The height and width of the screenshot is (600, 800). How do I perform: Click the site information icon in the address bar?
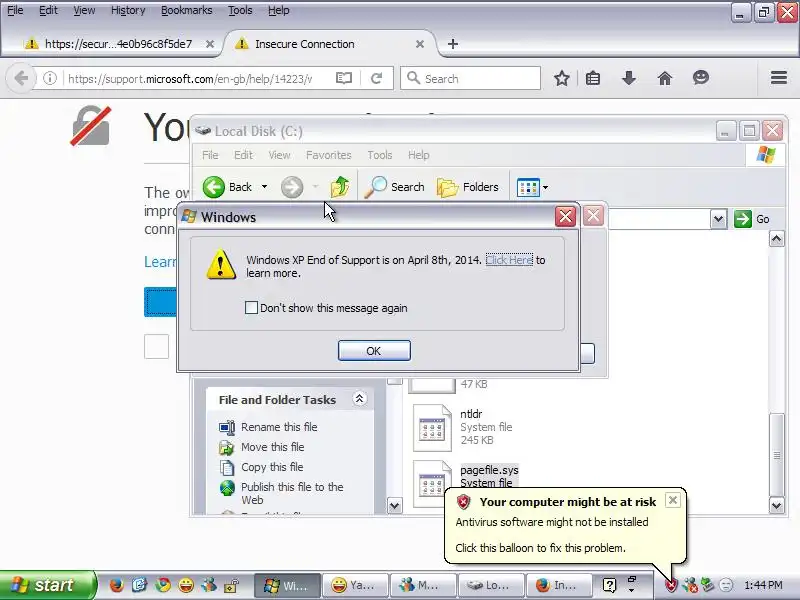(x=49, y=79)
